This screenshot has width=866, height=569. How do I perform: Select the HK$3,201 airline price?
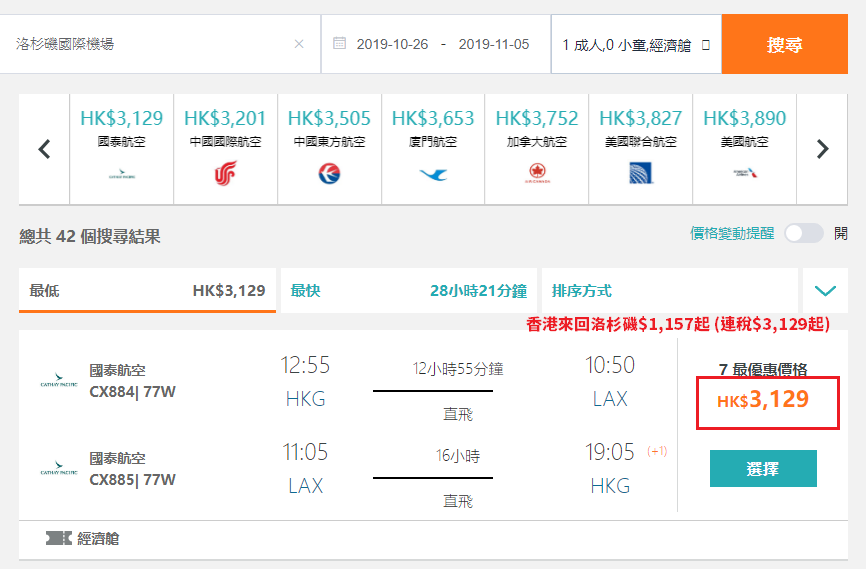(x=225, y=118)
